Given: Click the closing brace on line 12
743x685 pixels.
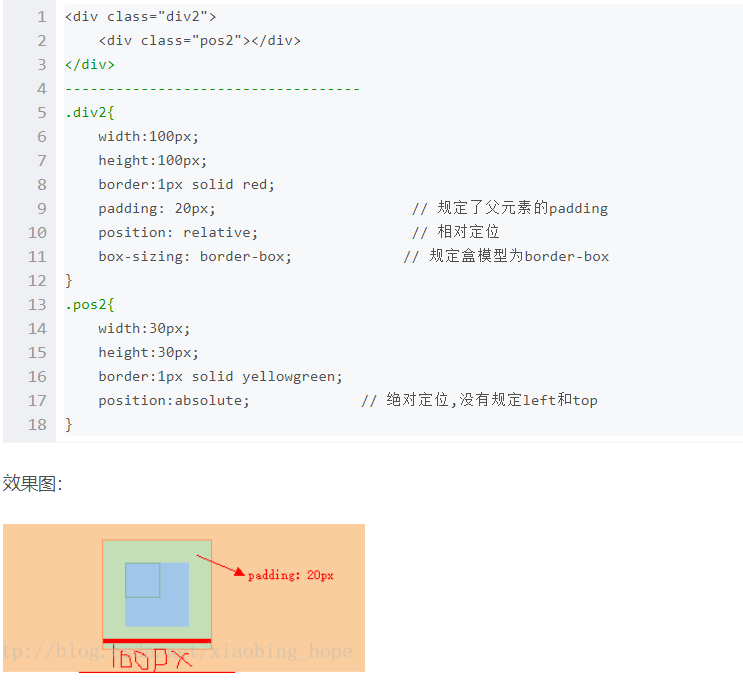Looking at the screenshot, I should point(69,281).
